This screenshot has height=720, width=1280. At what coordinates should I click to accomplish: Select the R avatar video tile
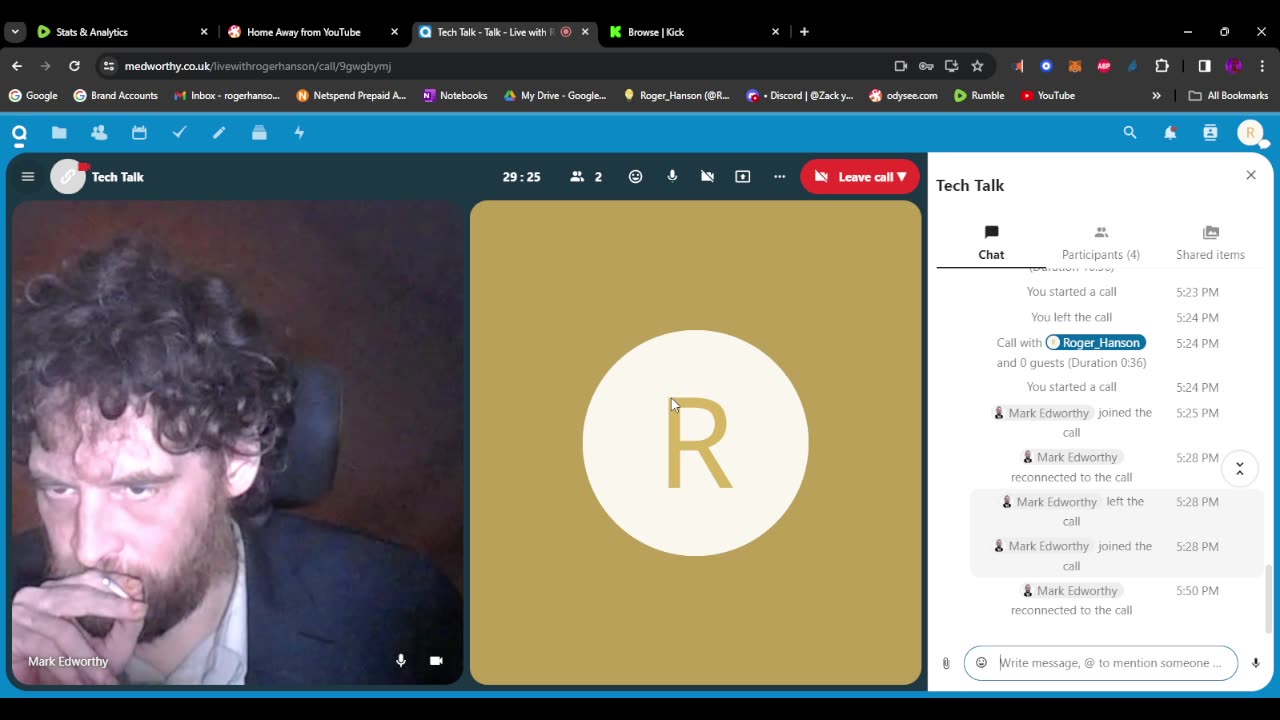pos(695,443)
